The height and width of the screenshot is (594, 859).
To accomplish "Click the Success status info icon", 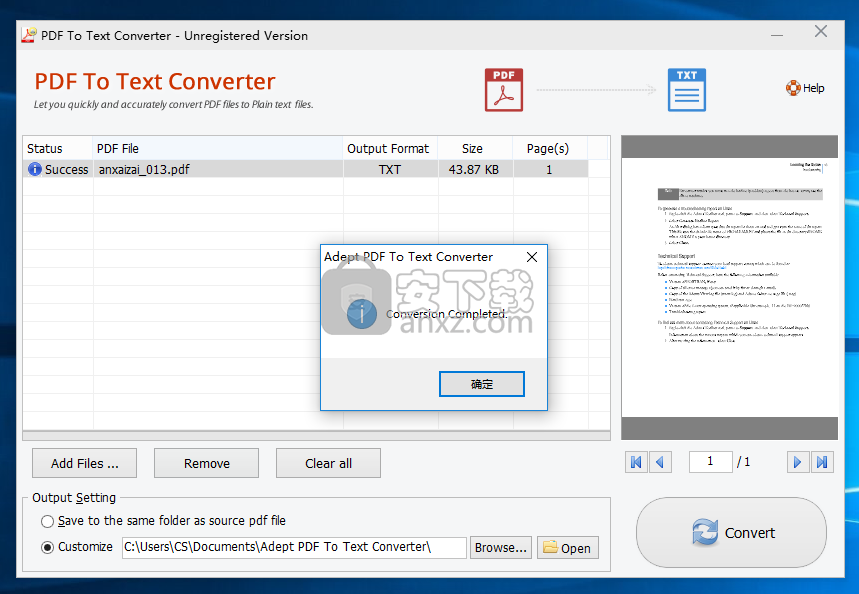I will [x=35, y=169].
